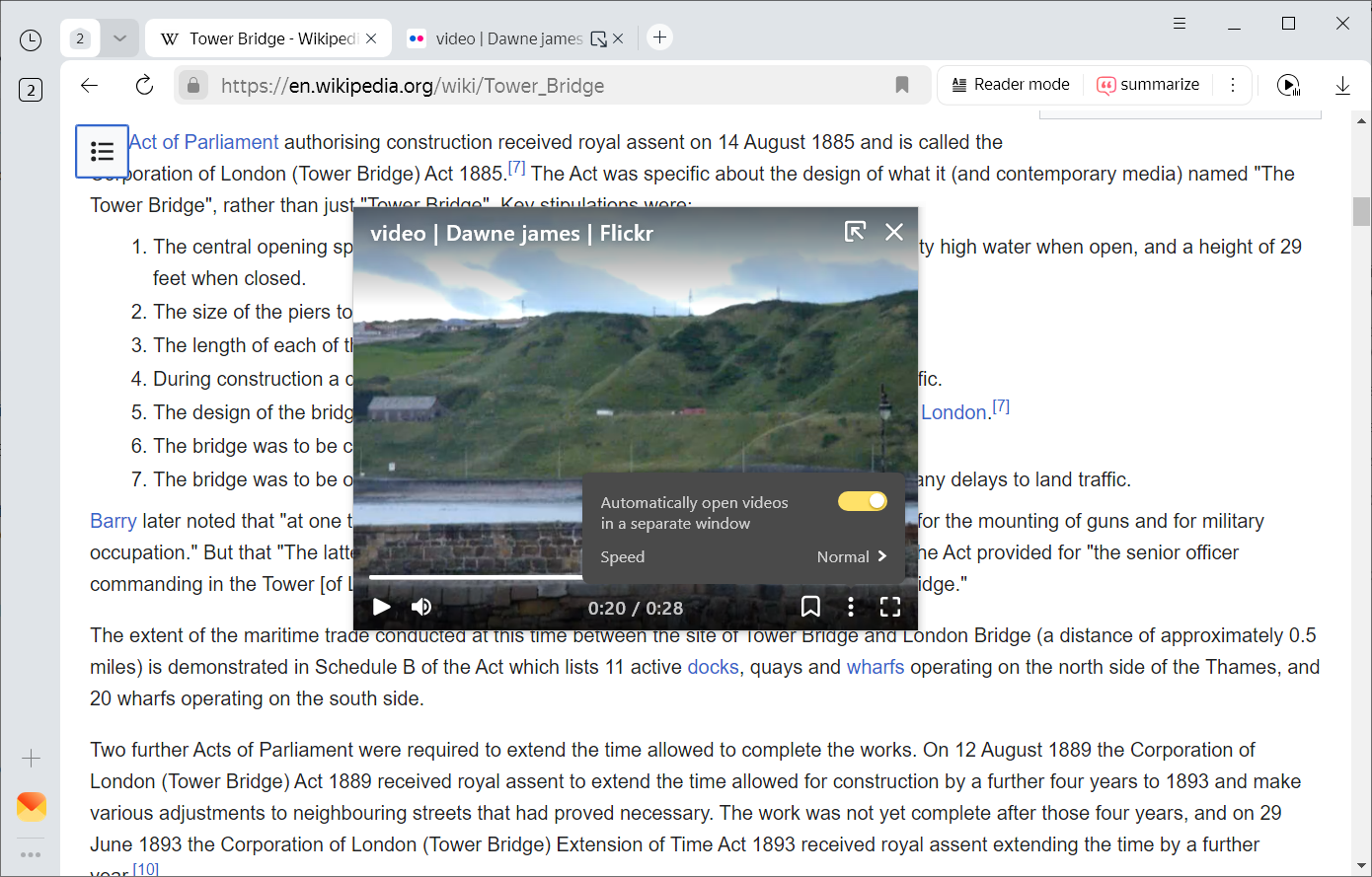Screen dimensions: 1372x877
Task: Play the floating Flickr video
Action: (x=382, y=607)
